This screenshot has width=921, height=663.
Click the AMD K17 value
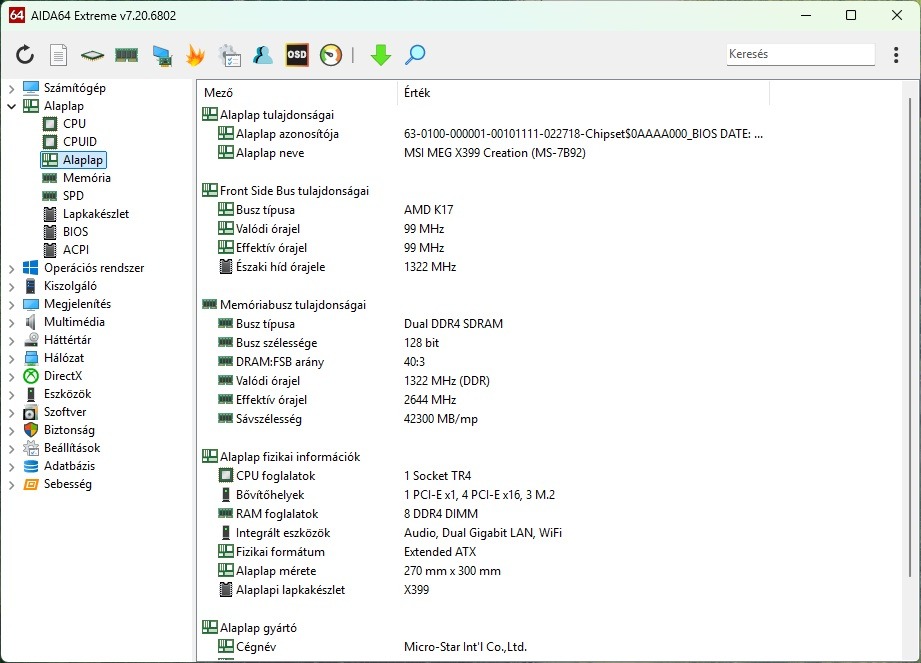(x=428, y=210)
